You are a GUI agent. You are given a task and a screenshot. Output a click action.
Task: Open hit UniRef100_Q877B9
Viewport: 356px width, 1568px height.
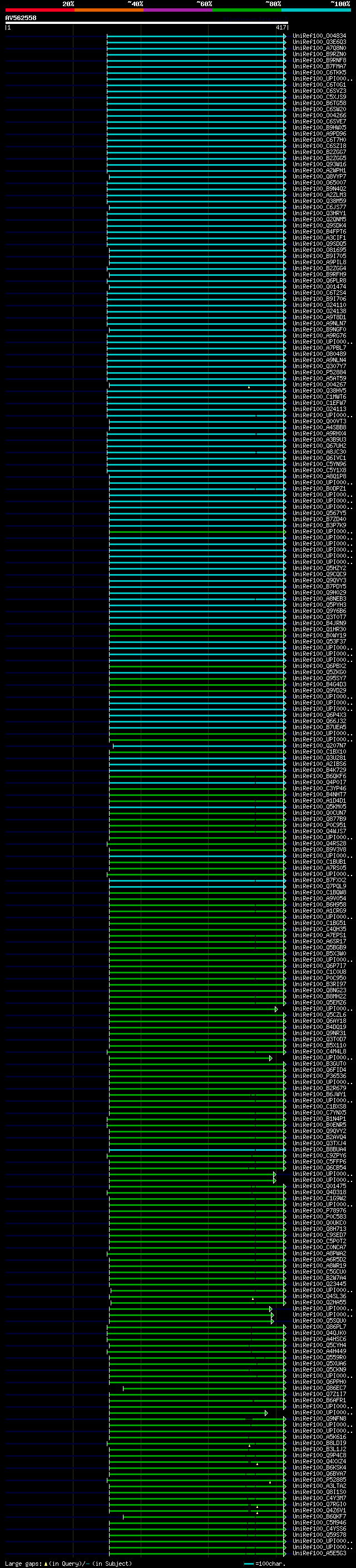tap(319, 819)
